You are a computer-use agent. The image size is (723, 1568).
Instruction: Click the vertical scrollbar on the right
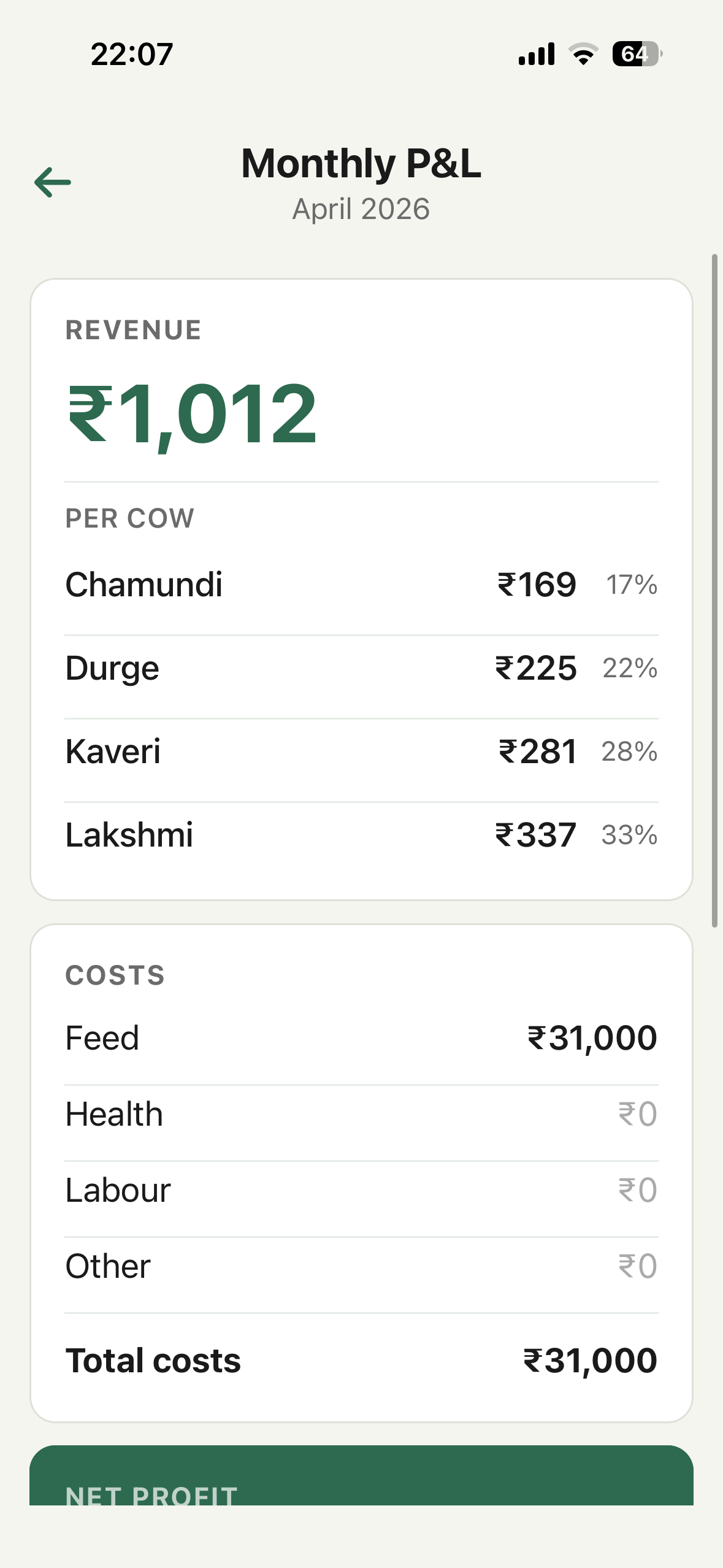point(714,589)
